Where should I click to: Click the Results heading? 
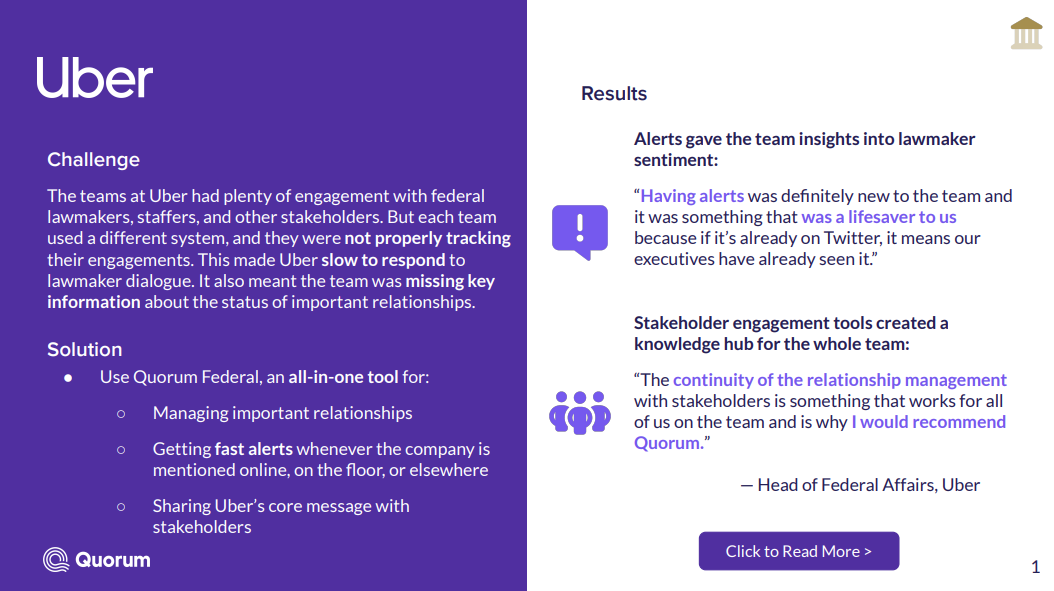point(614,94)
